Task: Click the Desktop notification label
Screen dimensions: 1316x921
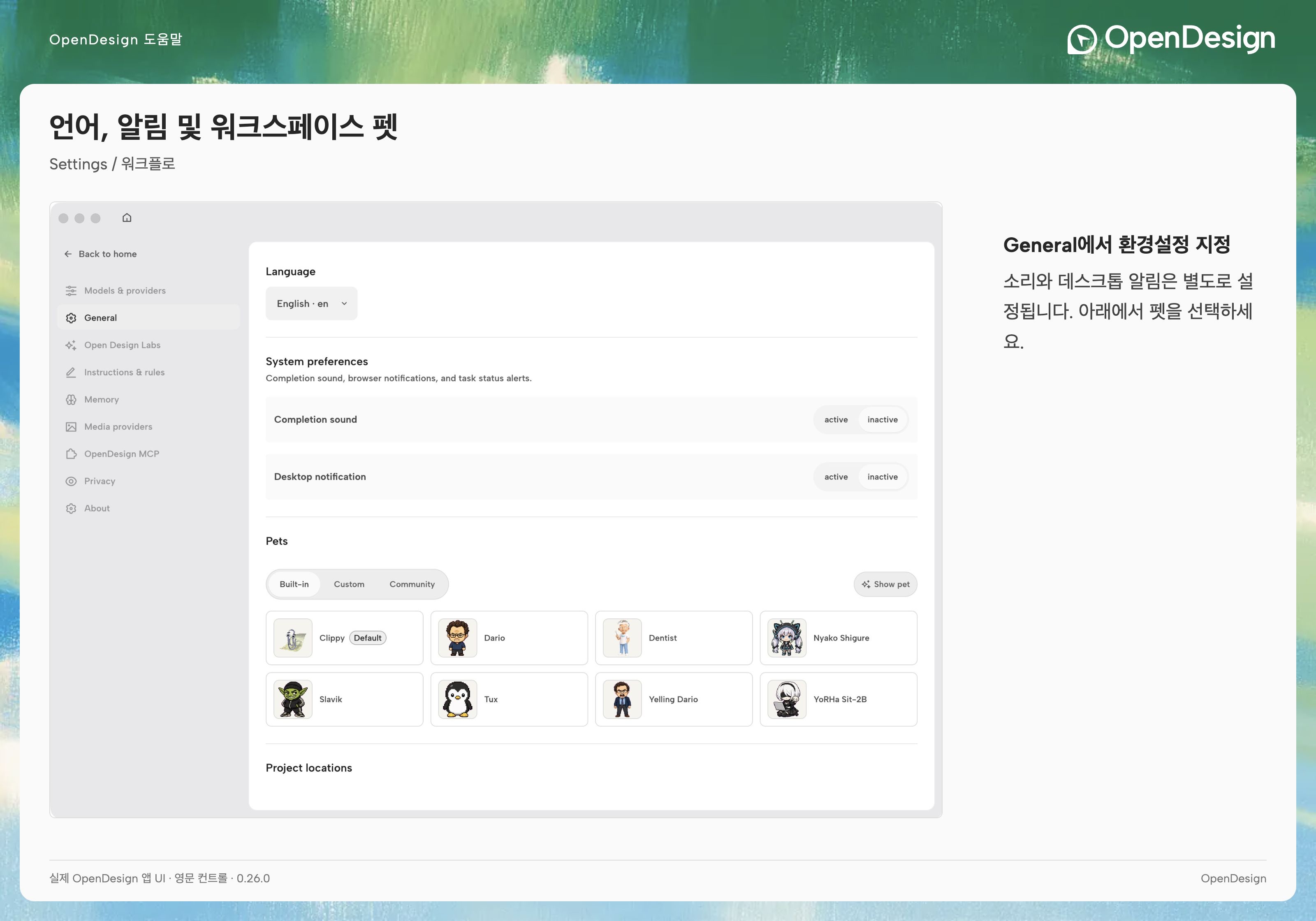Action: [320, 477]
